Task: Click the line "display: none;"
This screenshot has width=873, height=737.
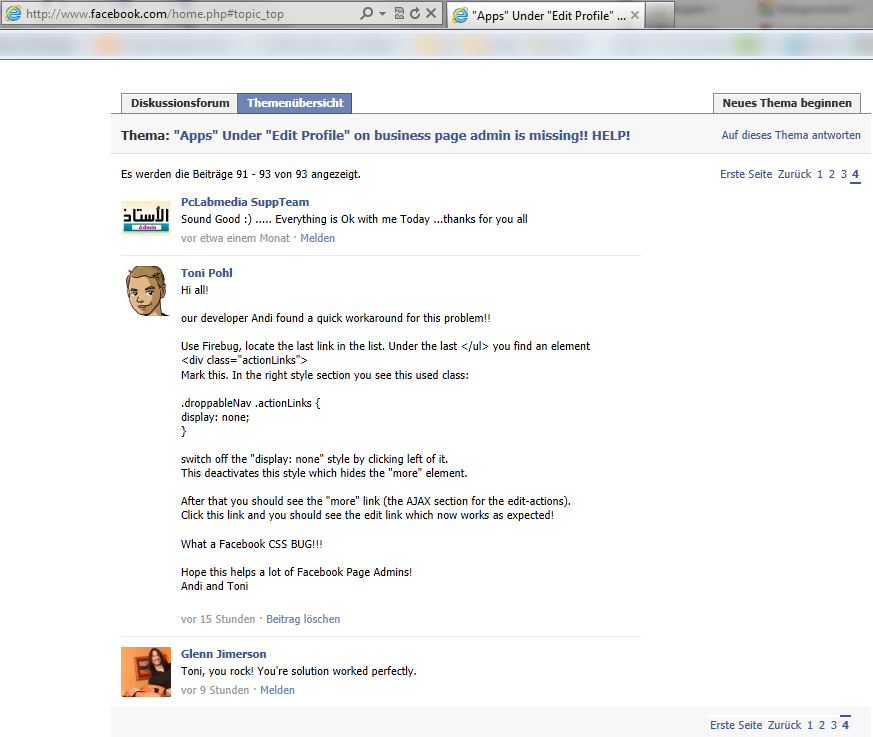Action: coord(215,417)
